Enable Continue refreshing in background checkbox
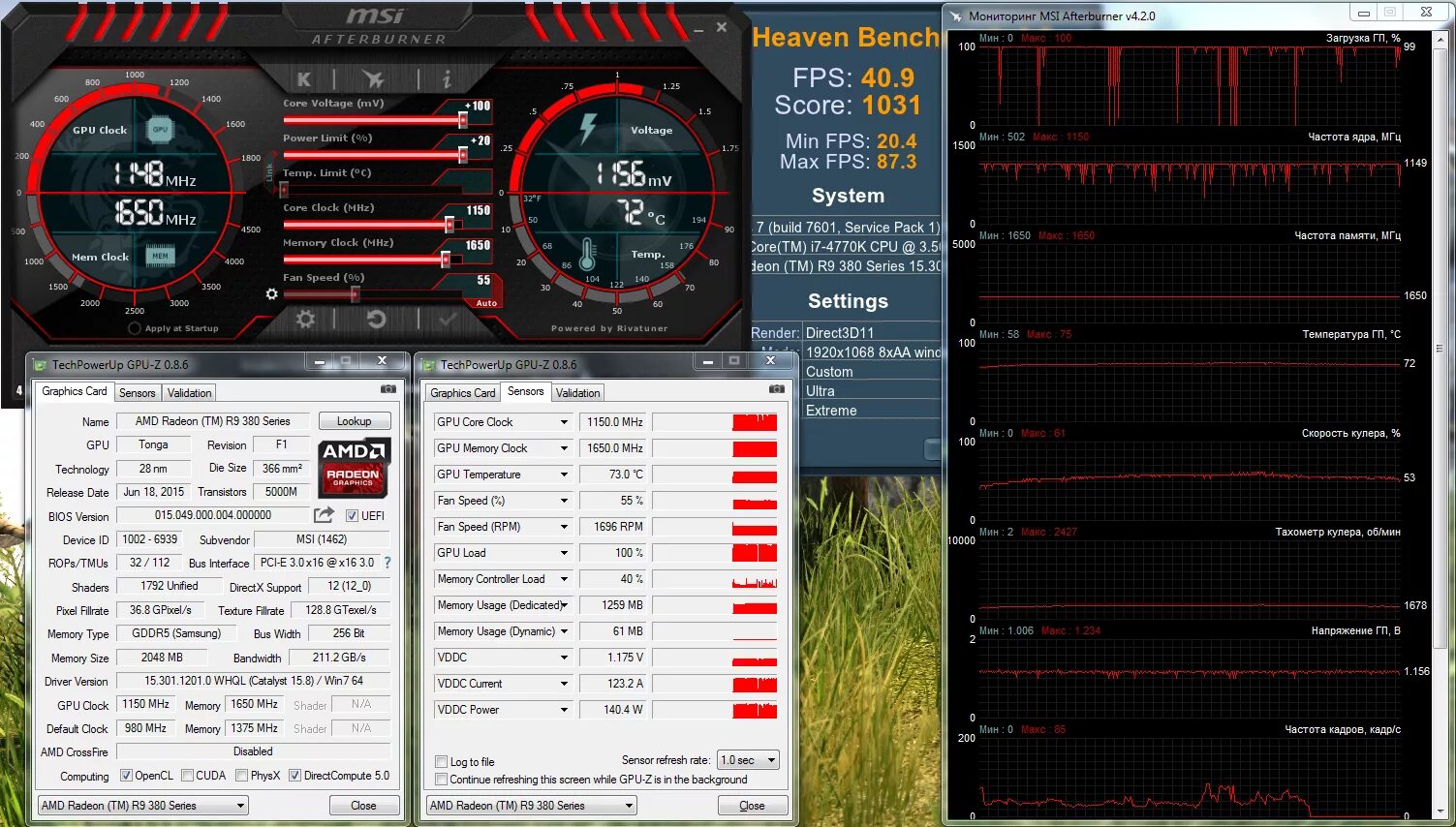Viewport: 1456px width, 827px height. (442, 780)
